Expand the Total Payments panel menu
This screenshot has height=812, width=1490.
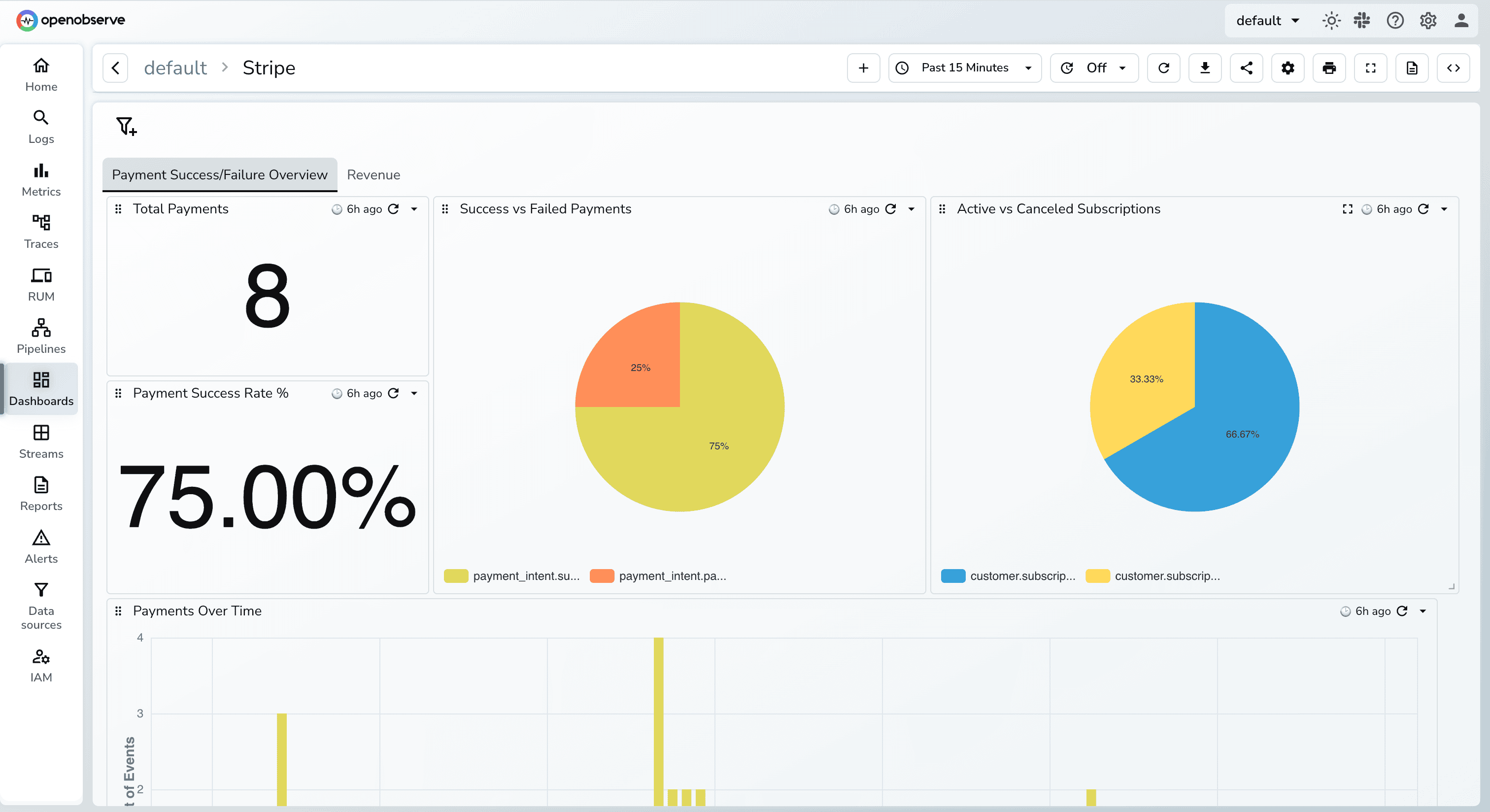click(414, 209)
